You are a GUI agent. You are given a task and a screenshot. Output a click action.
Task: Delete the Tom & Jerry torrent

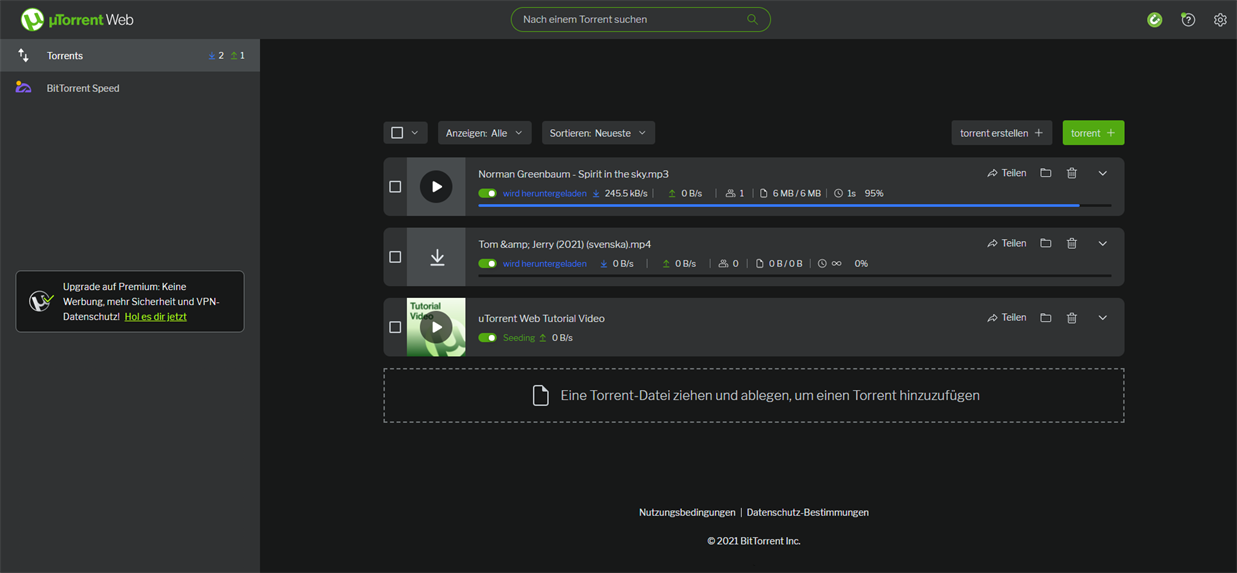point(1072,243)
